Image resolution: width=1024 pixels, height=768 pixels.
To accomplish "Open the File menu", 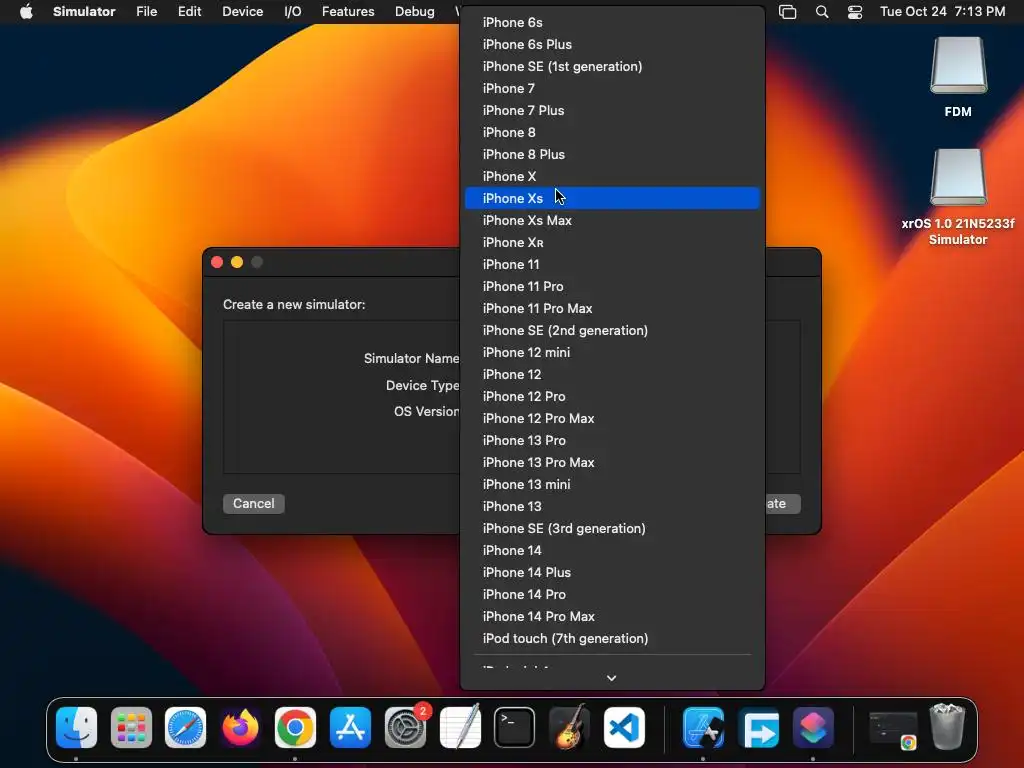I will (x=146, y=12).
